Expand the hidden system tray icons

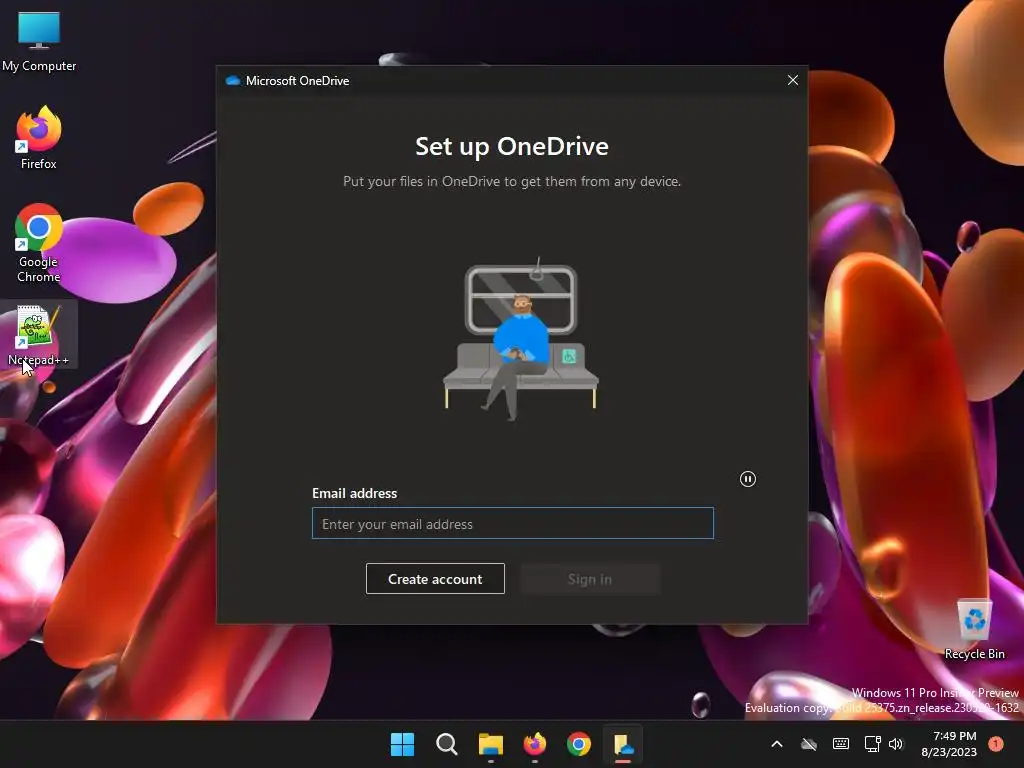coord(776,744)
